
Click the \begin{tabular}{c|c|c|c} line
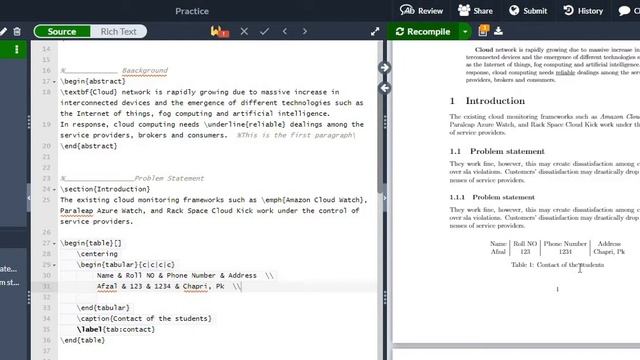pos(125,264)
